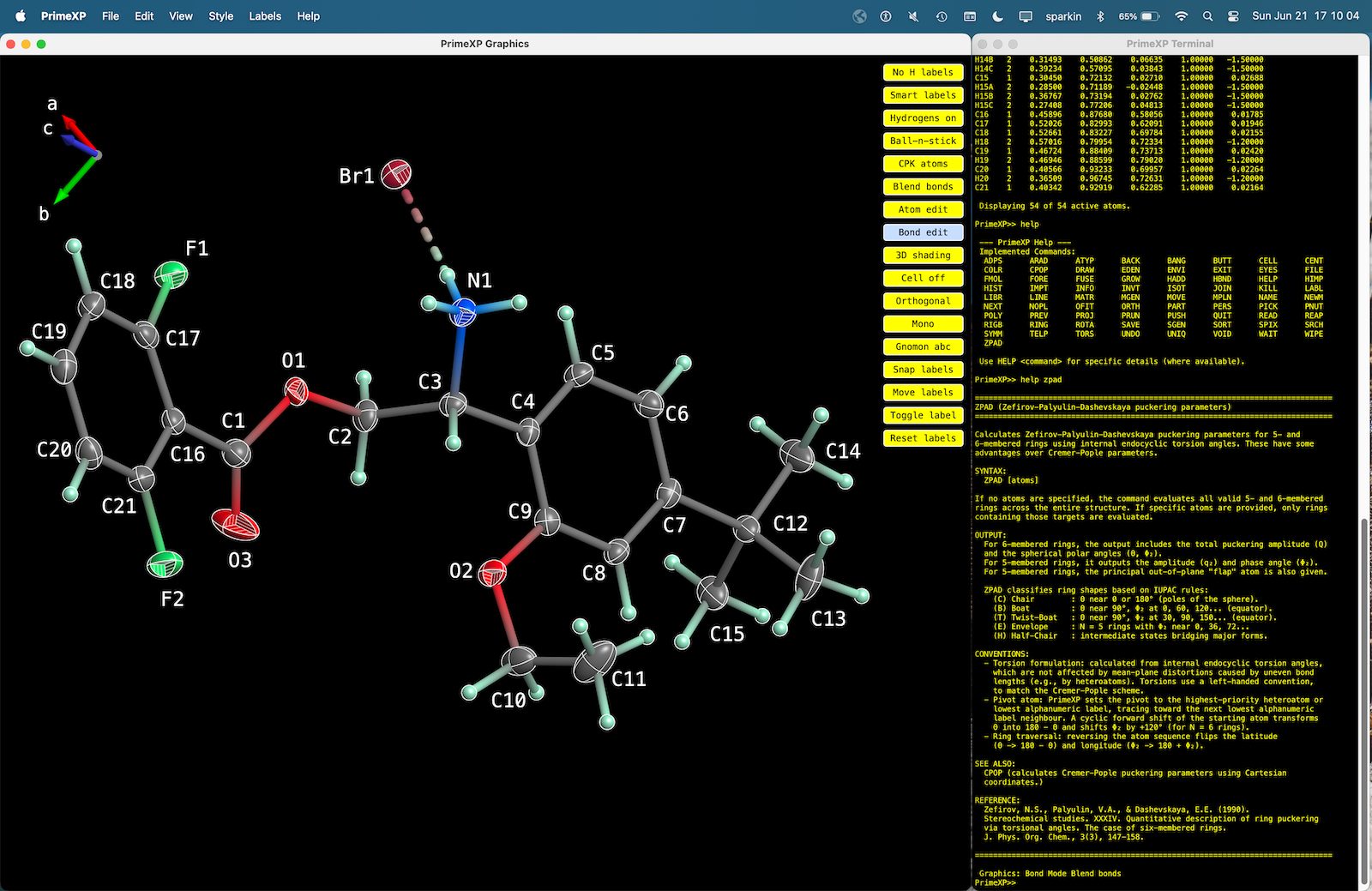1372x891 pixels.
Task: Select the O2 oxygen atom
Action: (492, 572)
